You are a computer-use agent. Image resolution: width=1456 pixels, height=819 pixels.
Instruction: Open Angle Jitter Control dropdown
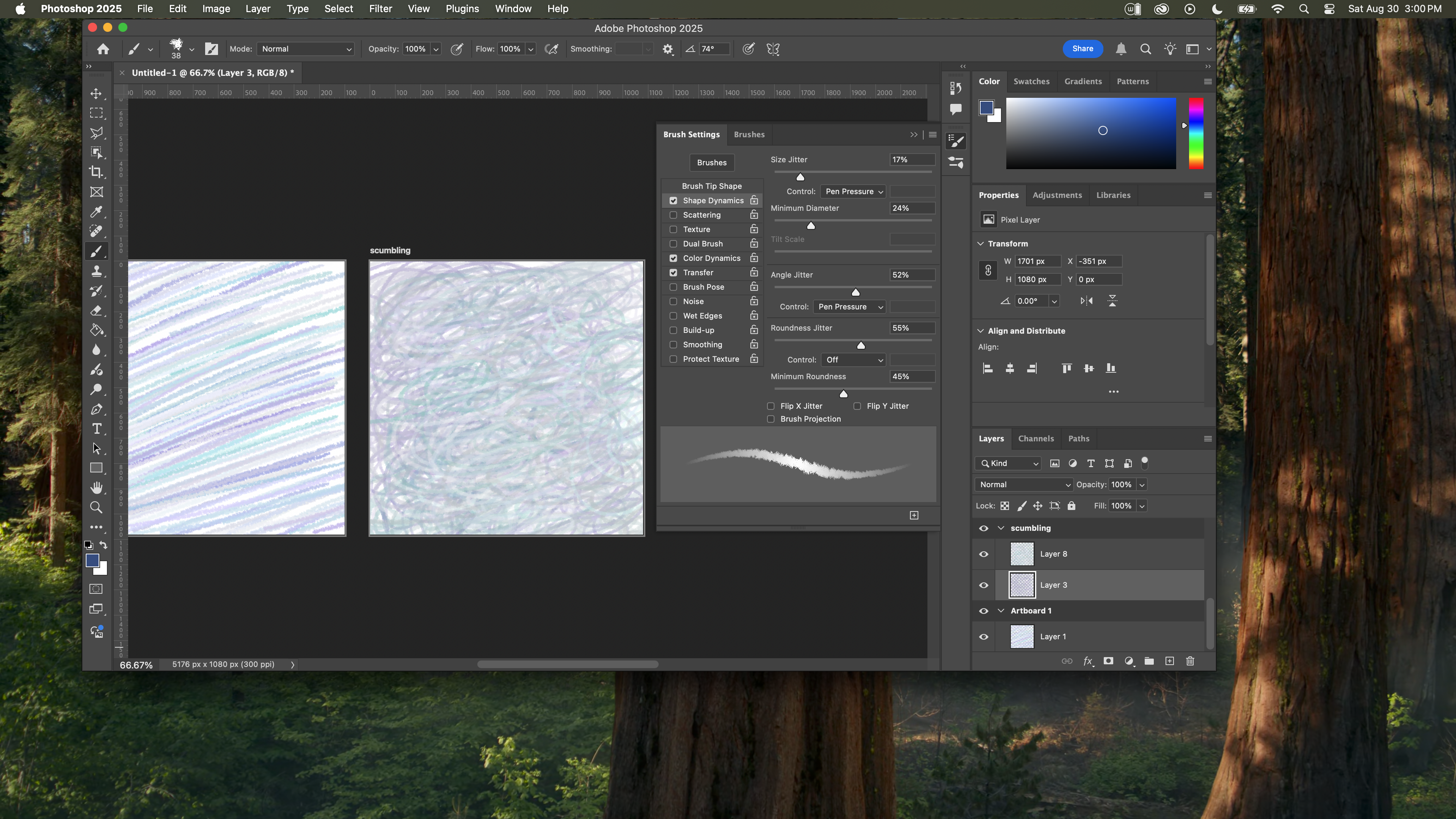[x=849, y=307]
